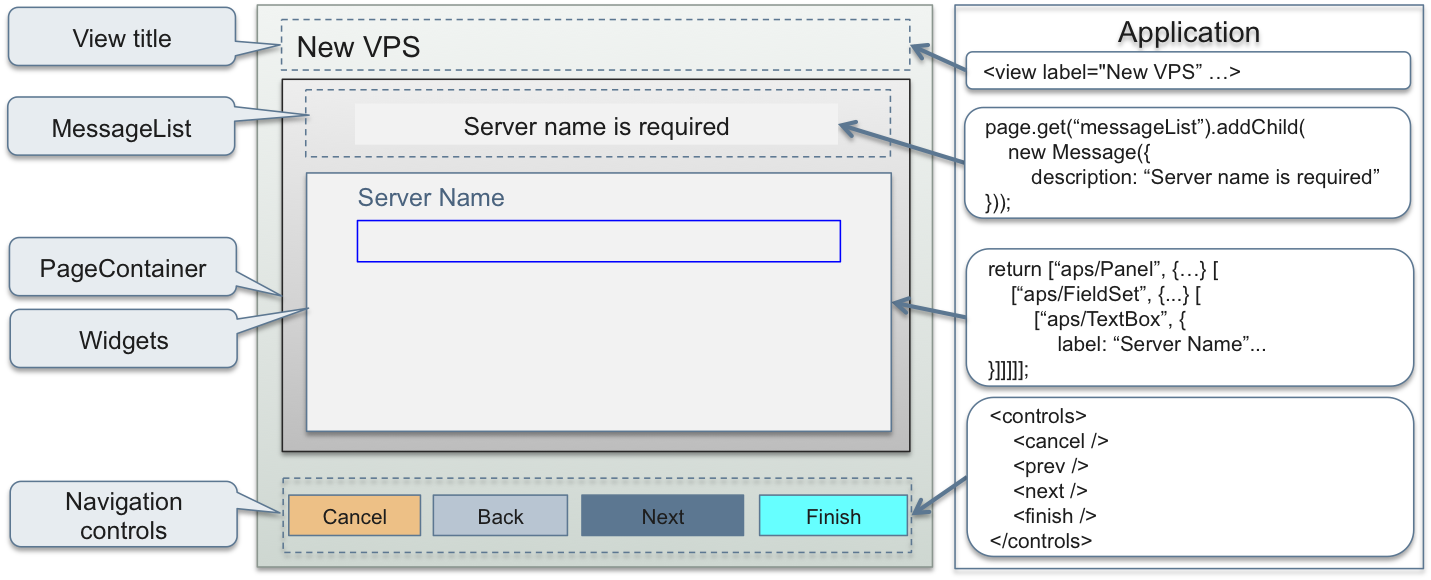Focus the Server Name text box
Image resolution: width=1431 pixels, height=580 pixels.
[x=598, y=242]
